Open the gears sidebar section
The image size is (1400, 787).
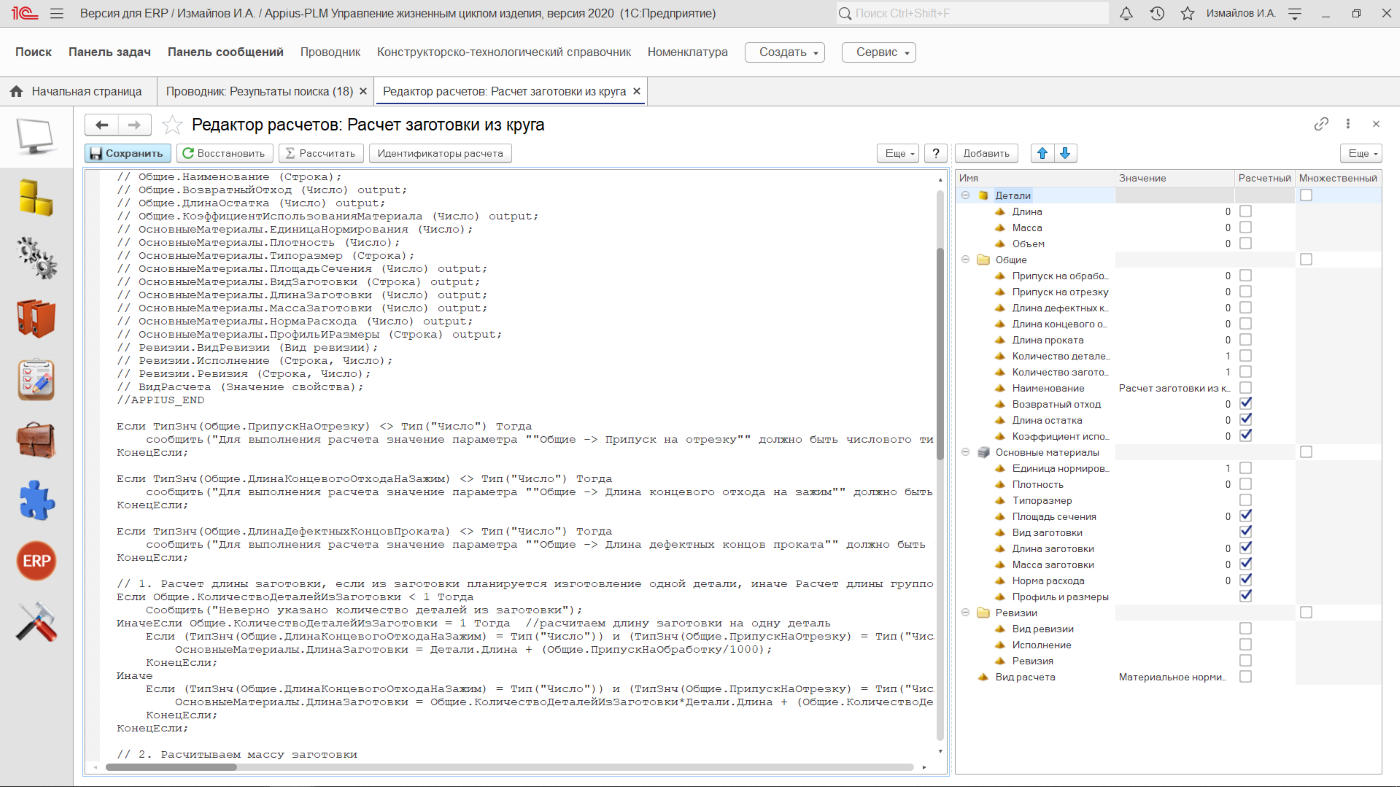(37, 257)
